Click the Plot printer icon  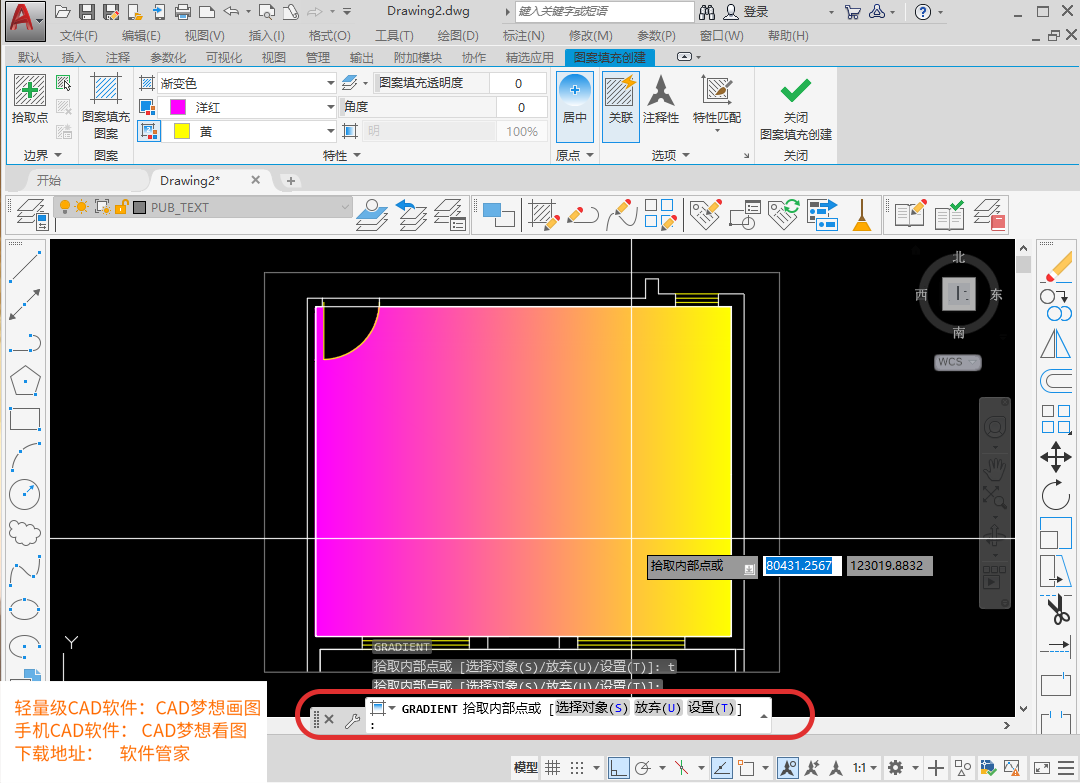(183, 12)
